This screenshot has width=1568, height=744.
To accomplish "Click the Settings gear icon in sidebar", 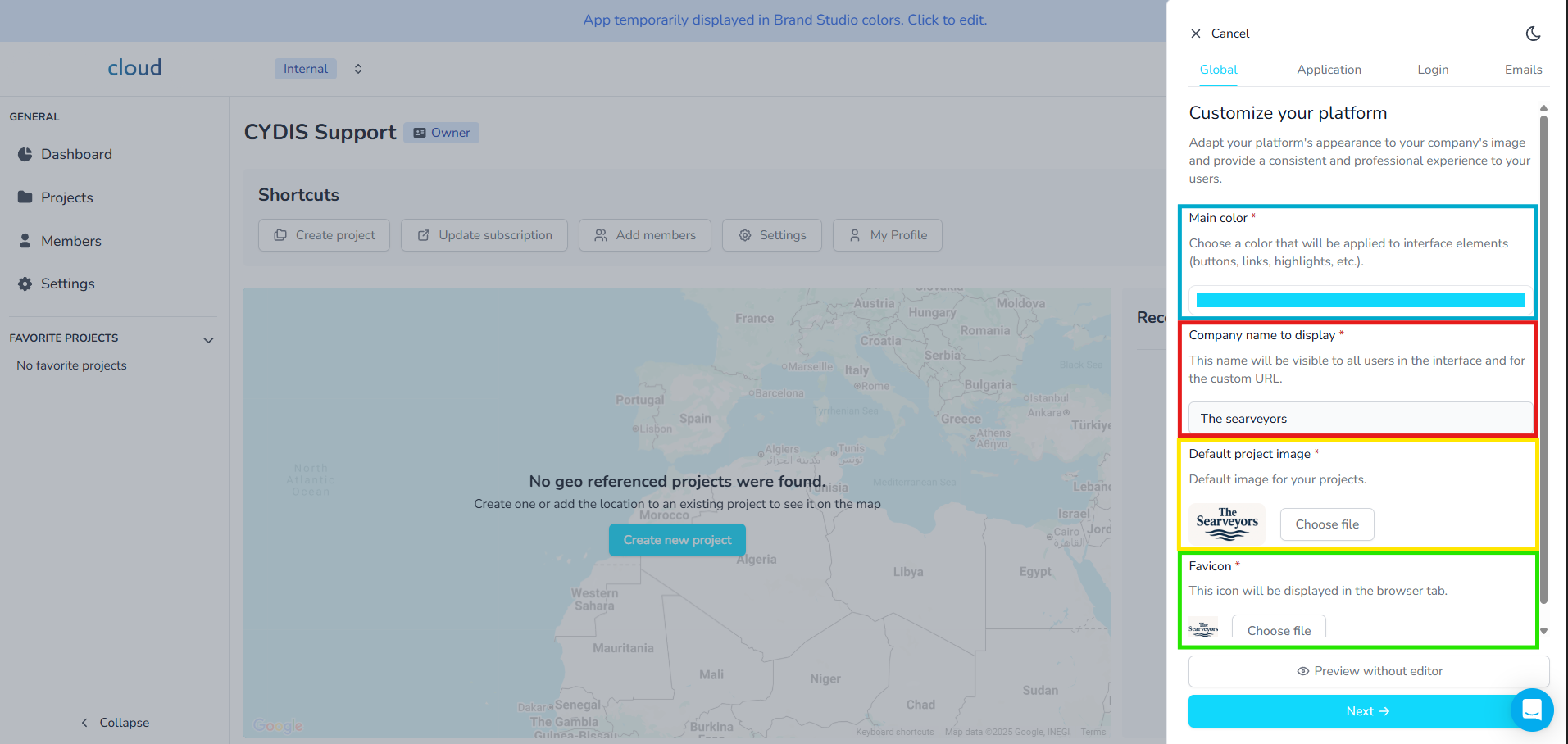I will [x=25, y=284].
